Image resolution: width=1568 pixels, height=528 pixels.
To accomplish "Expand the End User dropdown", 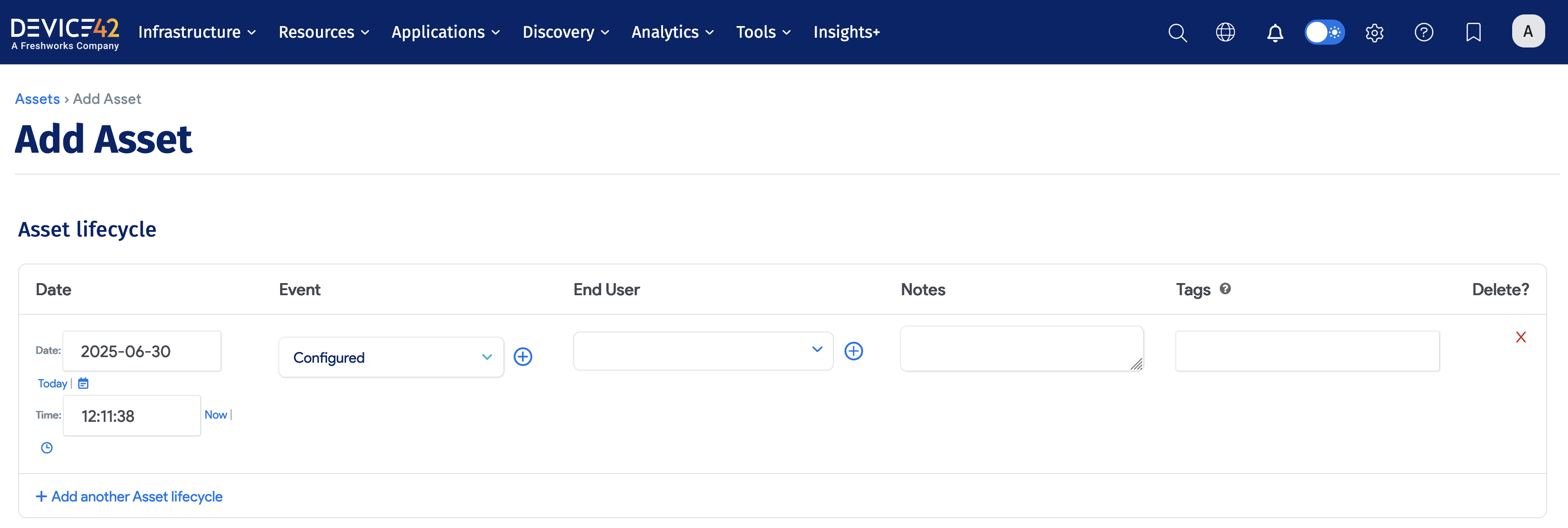I will 703,351.
